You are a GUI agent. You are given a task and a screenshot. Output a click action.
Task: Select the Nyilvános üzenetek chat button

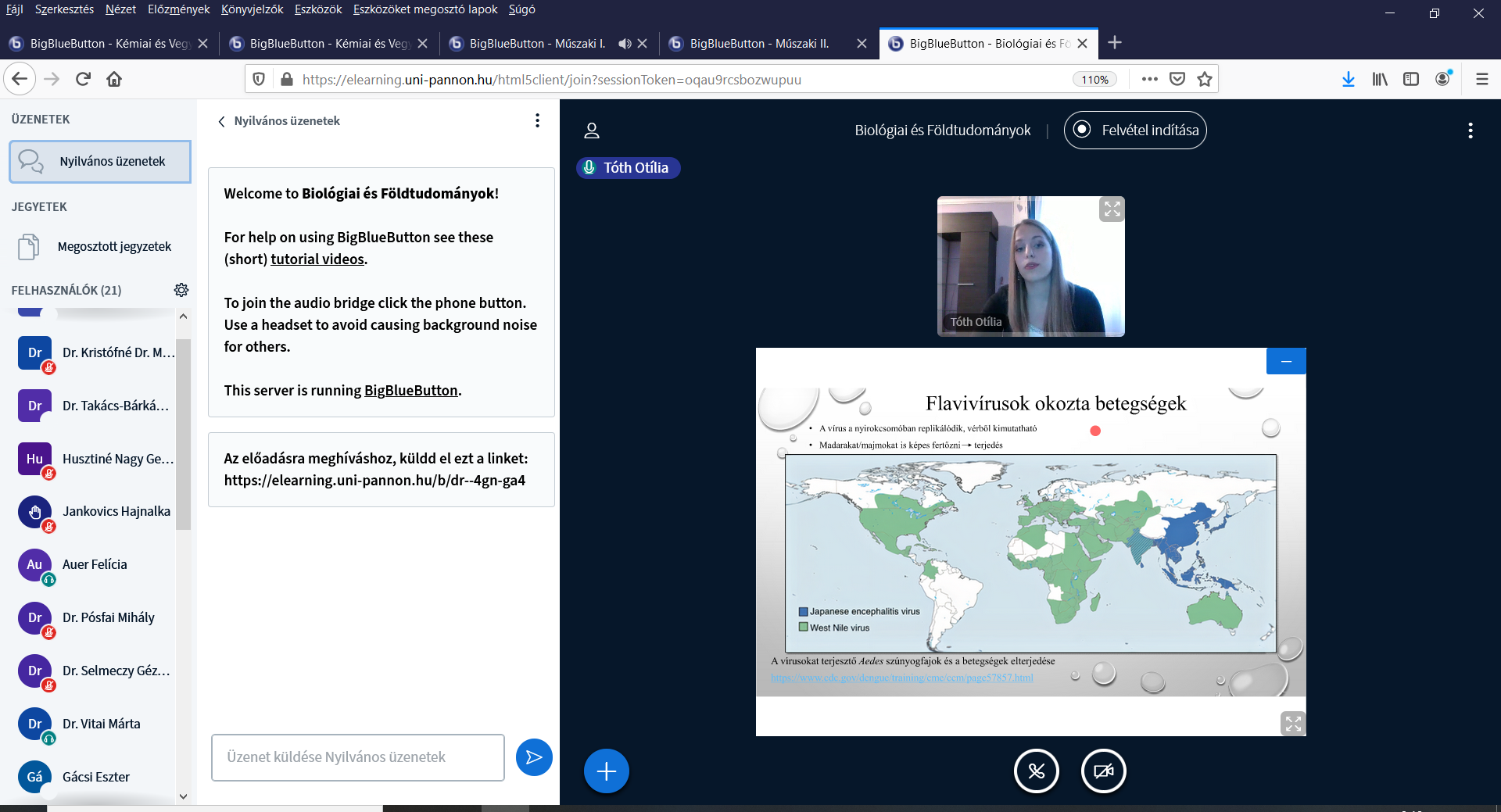[x=100, y=162]
